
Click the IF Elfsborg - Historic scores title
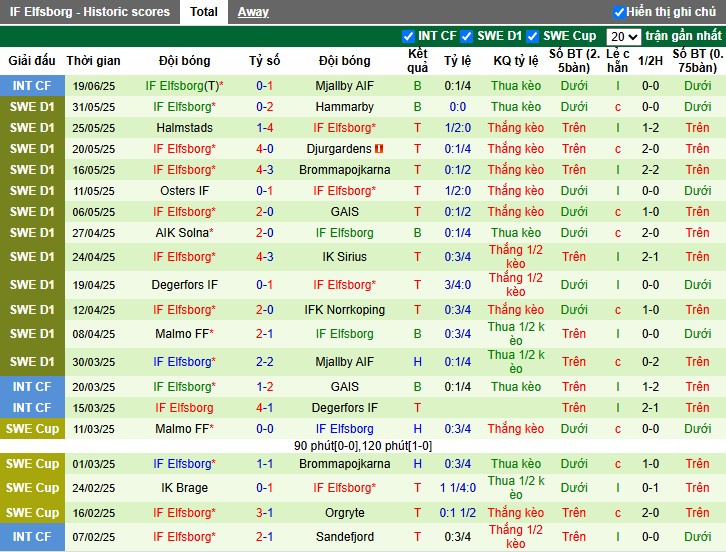(89, 12)
